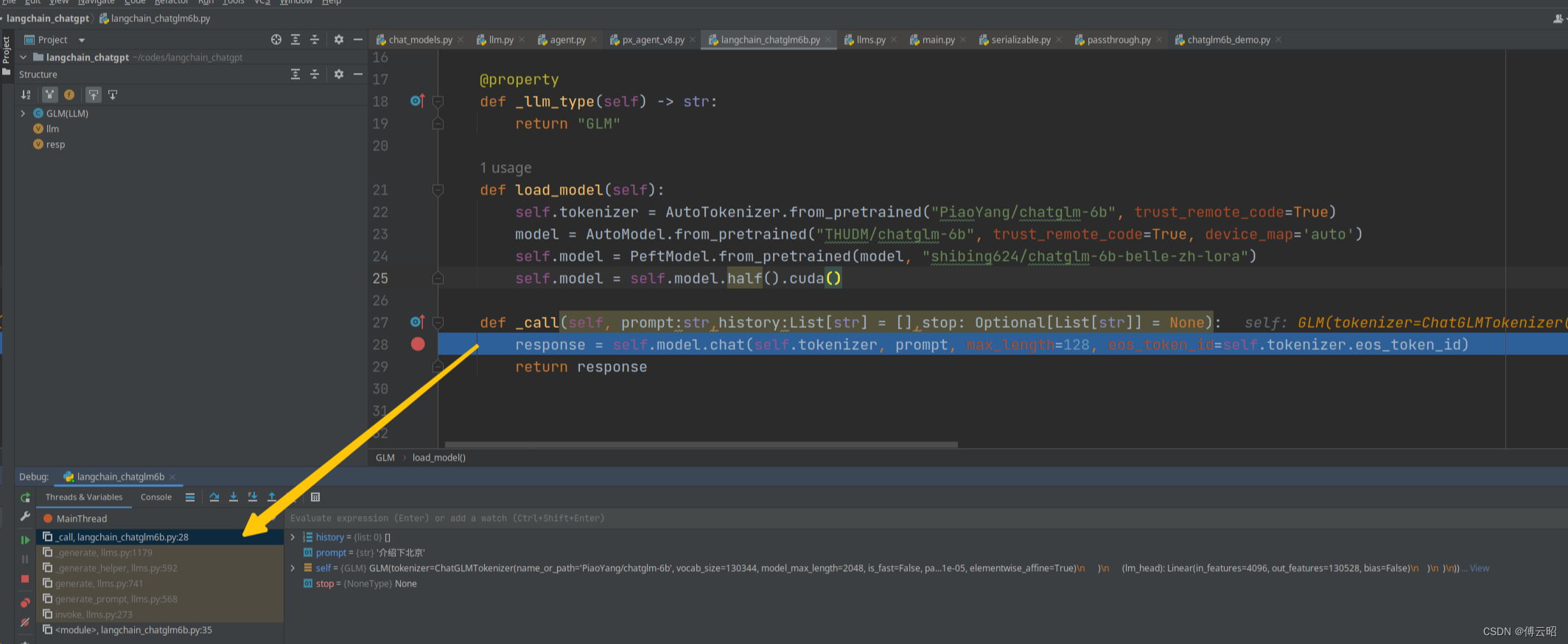Click the Step Over debug button

pos(214,497)
